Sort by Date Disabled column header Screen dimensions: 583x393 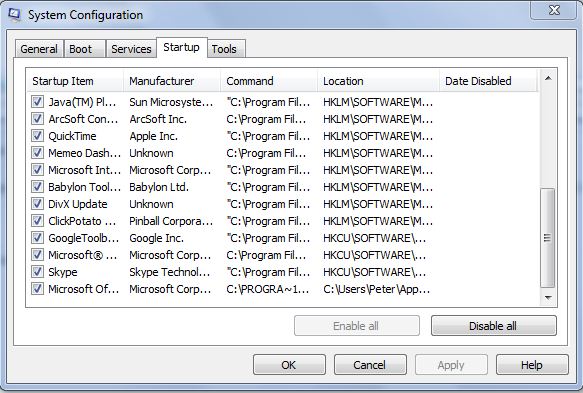pos(489,81)
